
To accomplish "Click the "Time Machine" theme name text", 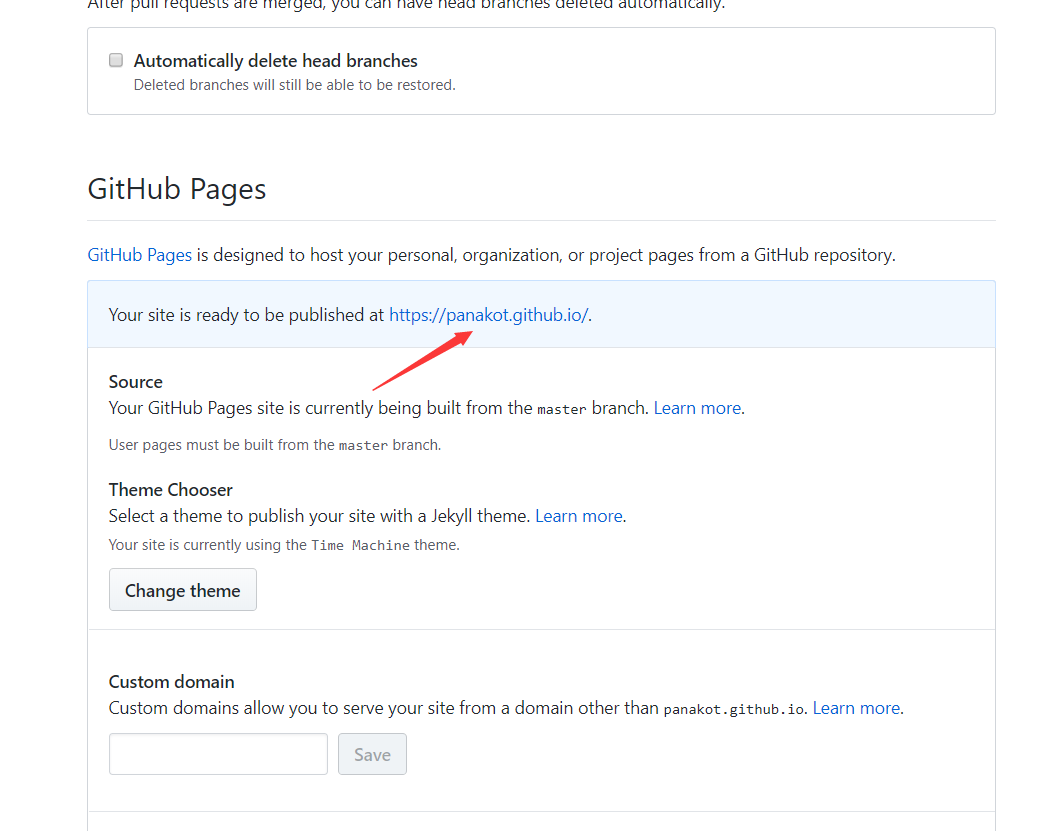I will (360, 545).
